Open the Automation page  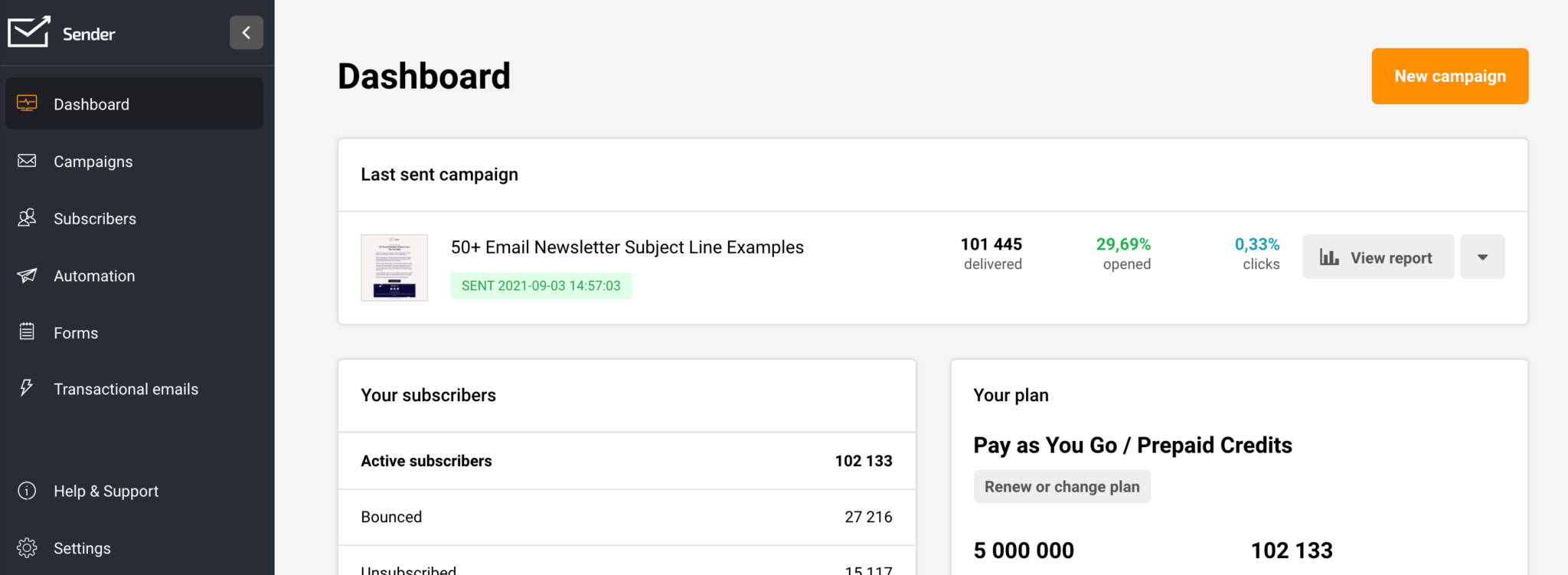point(94,276)
